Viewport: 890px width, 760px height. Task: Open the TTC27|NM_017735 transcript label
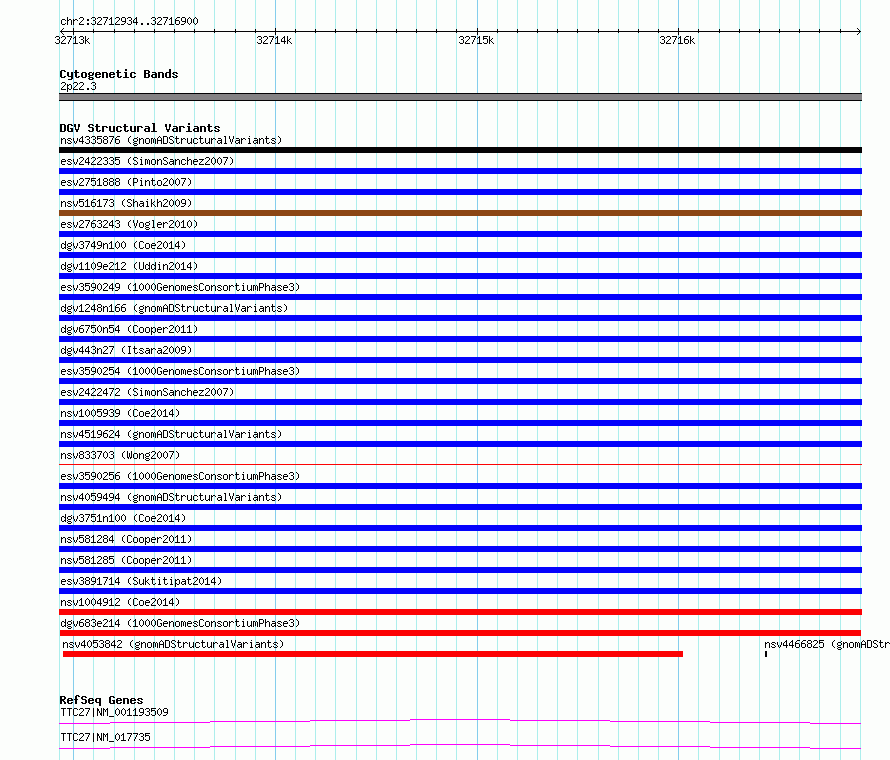pos(105,737)
